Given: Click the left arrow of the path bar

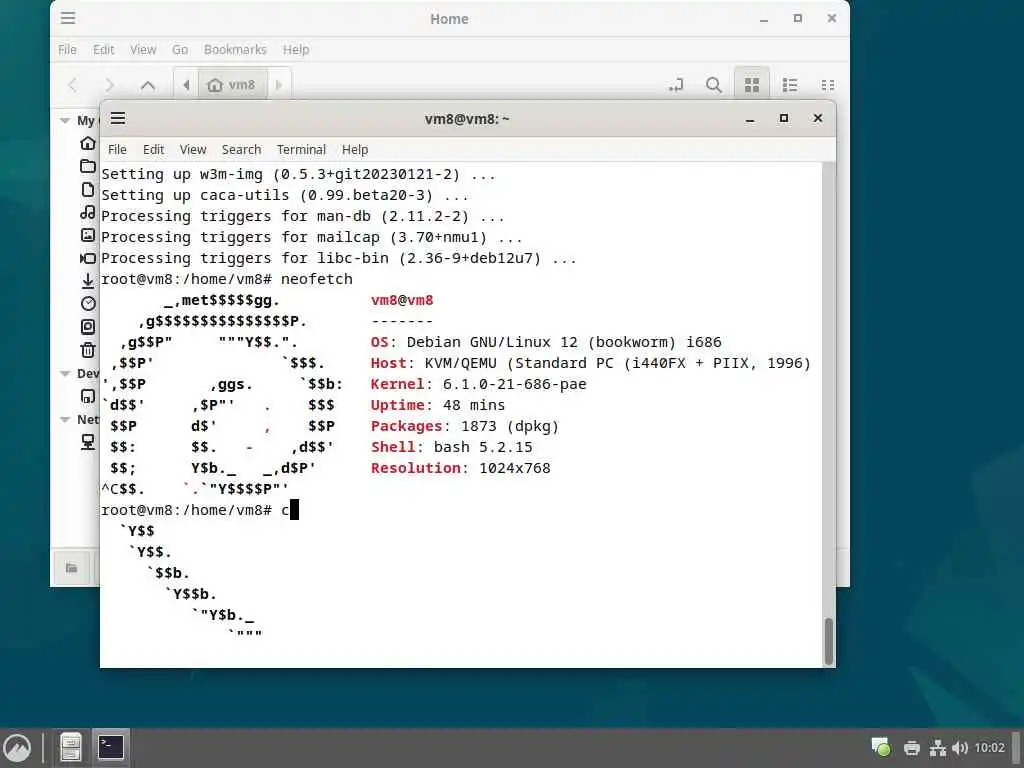Looking at the screenshot, I should click(x=186, y=85).
